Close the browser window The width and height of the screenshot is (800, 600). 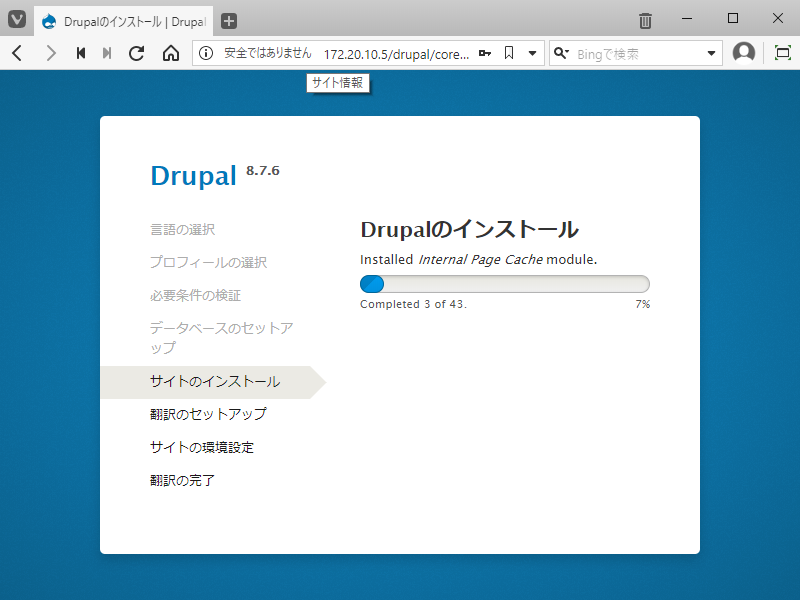click(x=778, y=19)
